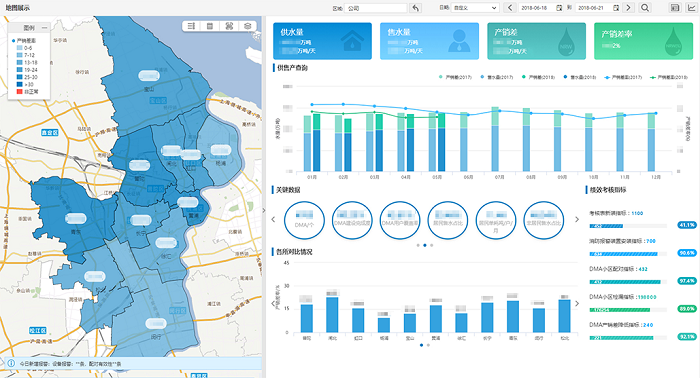Toggle the 售水量(2018) legend series

579,77
